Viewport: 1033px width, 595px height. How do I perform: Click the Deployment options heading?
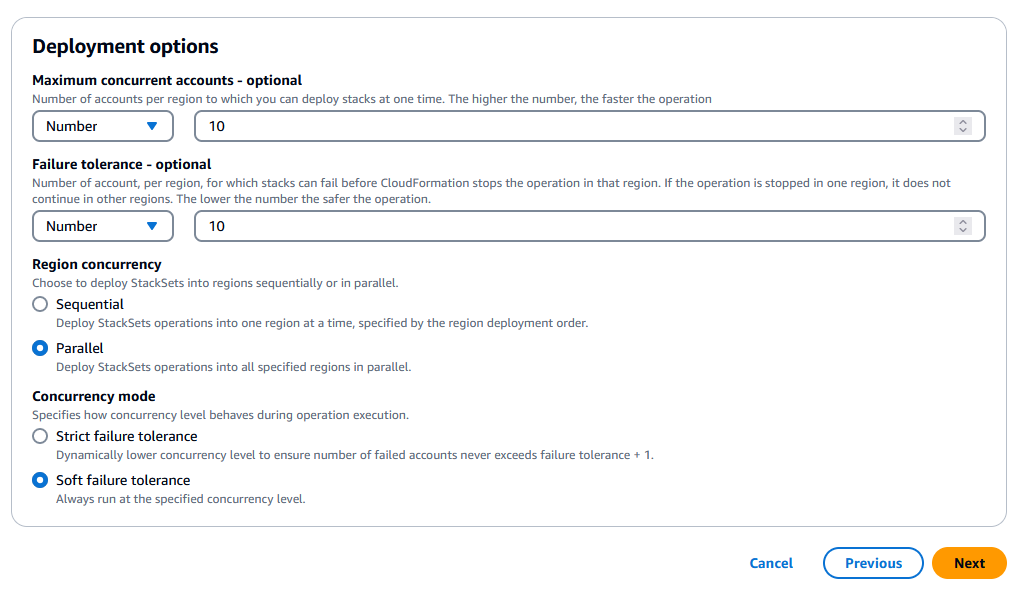coord(125,46)
